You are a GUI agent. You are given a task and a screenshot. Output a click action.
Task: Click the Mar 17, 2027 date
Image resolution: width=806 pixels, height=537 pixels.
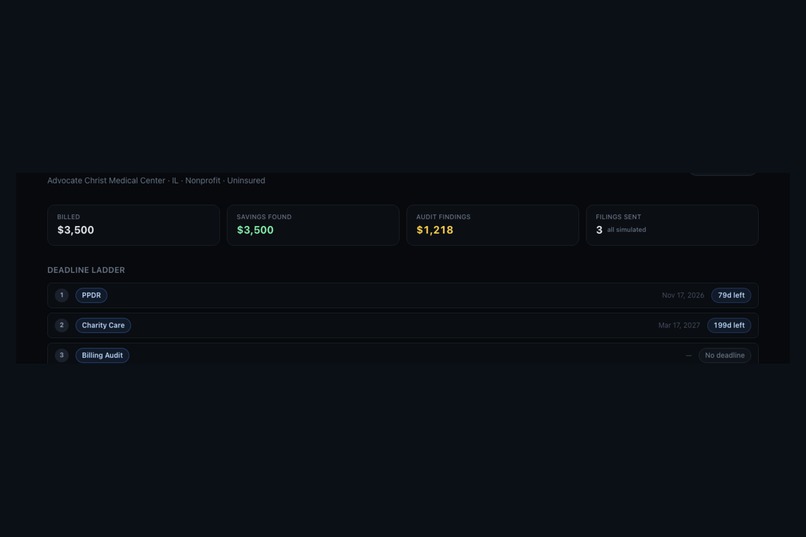click(x=679, y=325)
